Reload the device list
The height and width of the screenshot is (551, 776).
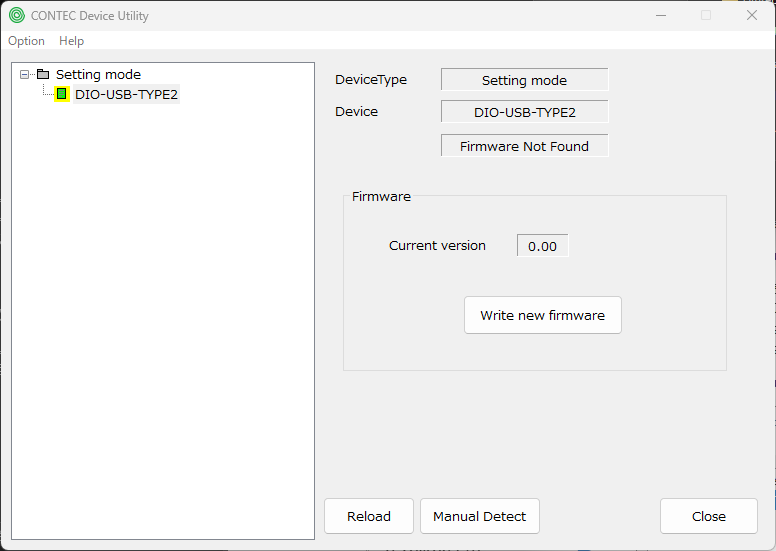point(369,516)
